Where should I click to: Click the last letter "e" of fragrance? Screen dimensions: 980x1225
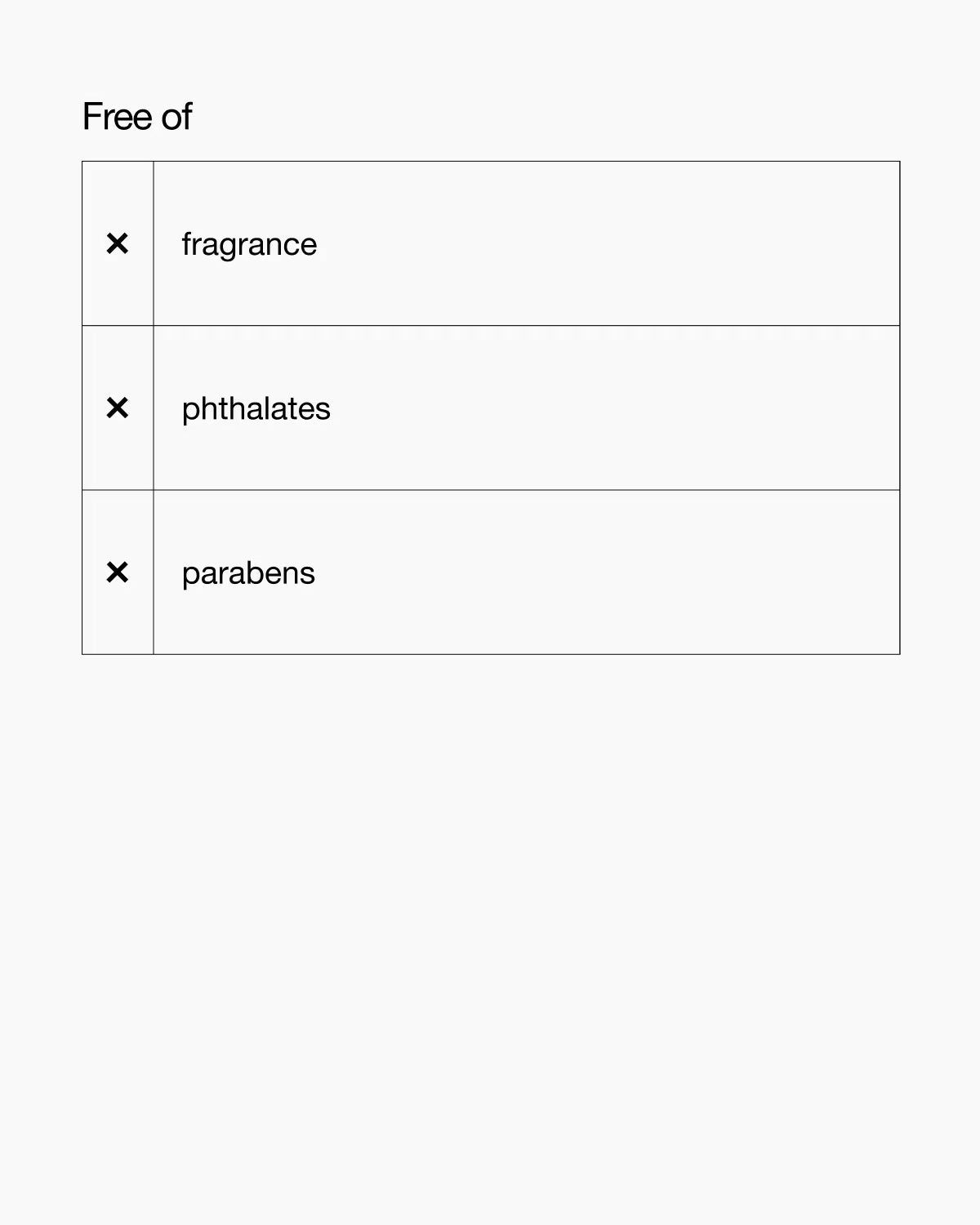(x=308, y=246)
